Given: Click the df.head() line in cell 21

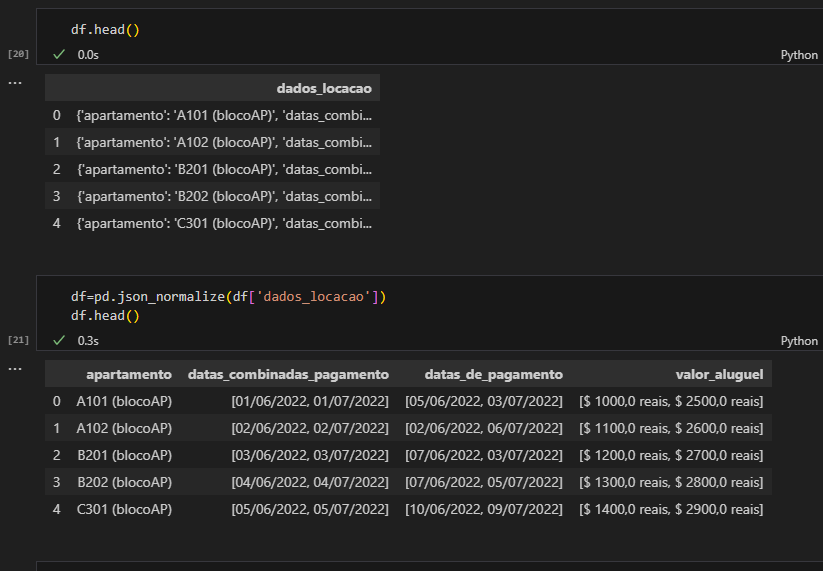Looking at the screenshot, I should click(x=105, y=315).
